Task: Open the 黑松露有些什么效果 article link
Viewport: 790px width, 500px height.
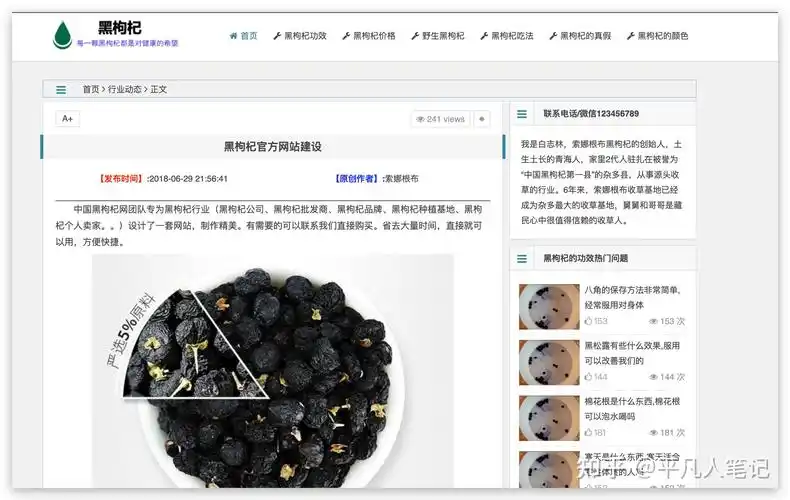Action: point(632,353)
